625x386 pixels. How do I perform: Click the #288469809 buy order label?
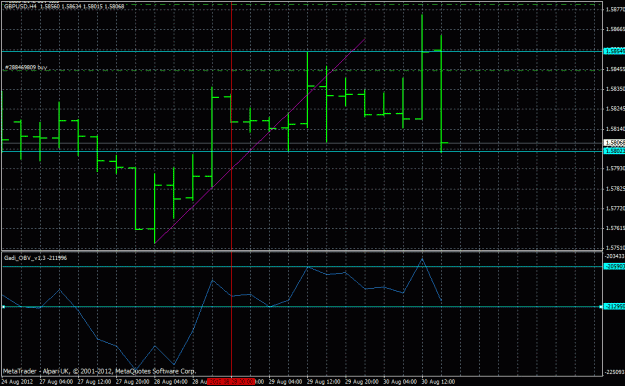[26, 67]
